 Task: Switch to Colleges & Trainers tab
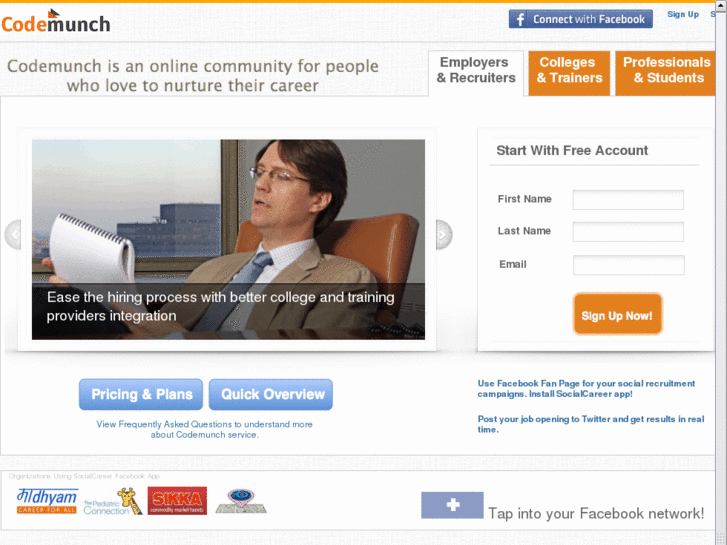point(569,73)
